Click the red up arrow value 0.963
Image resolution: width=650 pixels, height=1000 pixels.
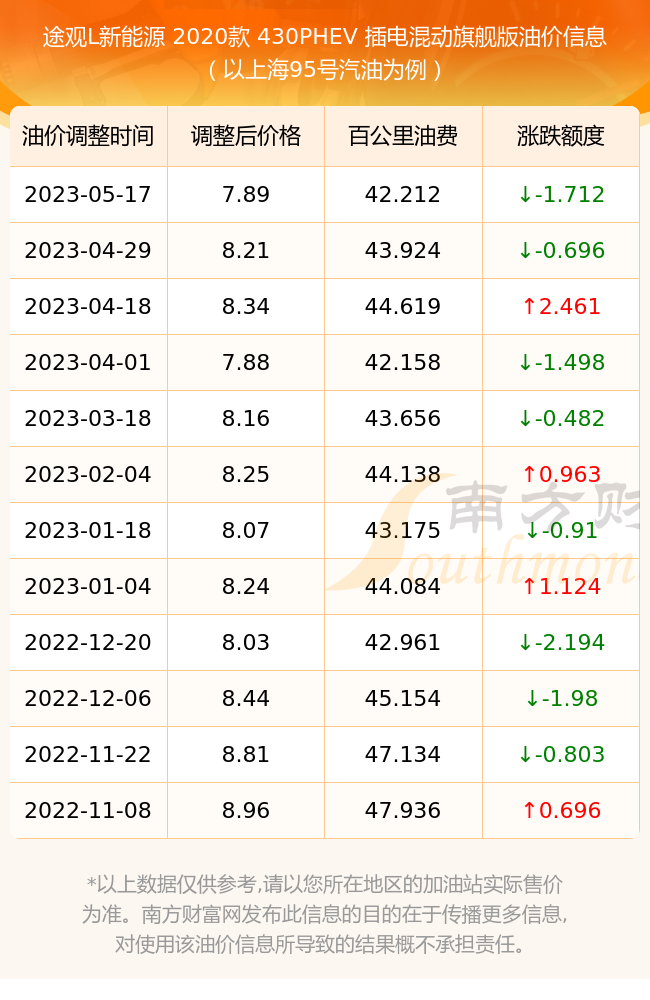[561, 474]
